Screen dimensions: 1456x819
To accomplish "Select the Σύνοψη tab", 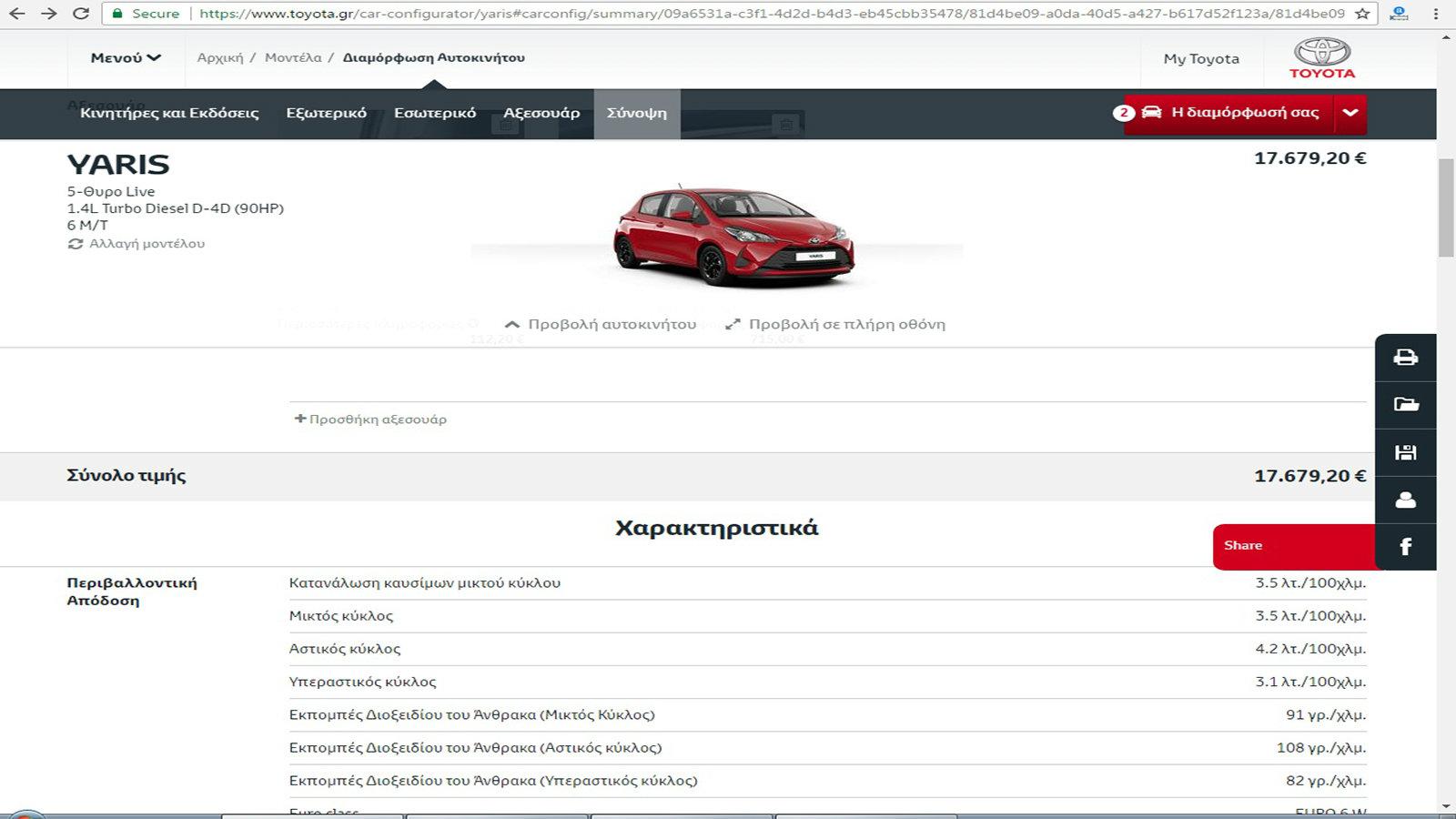I will click(637, 113).
